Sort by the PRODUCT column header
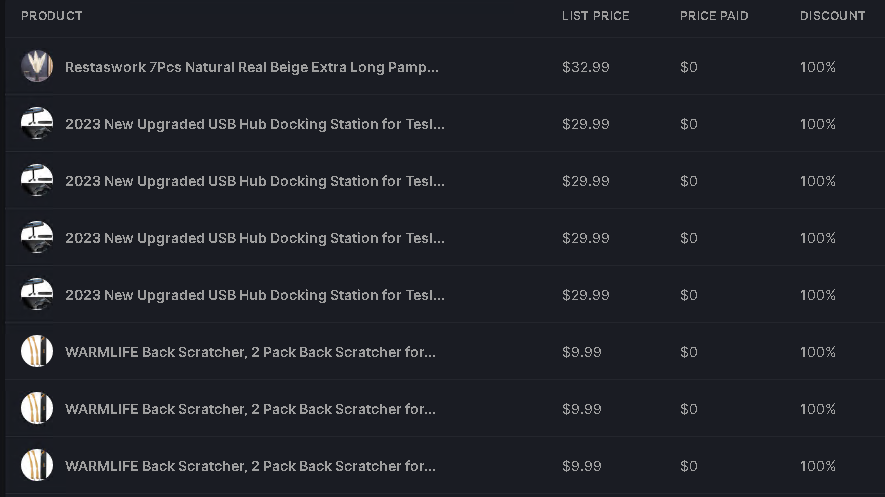 (x=51, y=16)
